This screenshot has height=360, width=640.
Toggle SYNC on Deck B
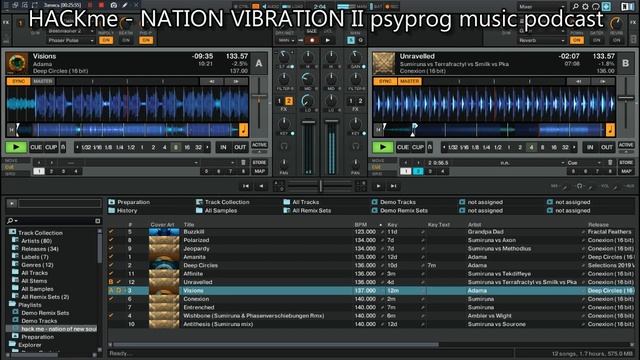click(385, 81)
